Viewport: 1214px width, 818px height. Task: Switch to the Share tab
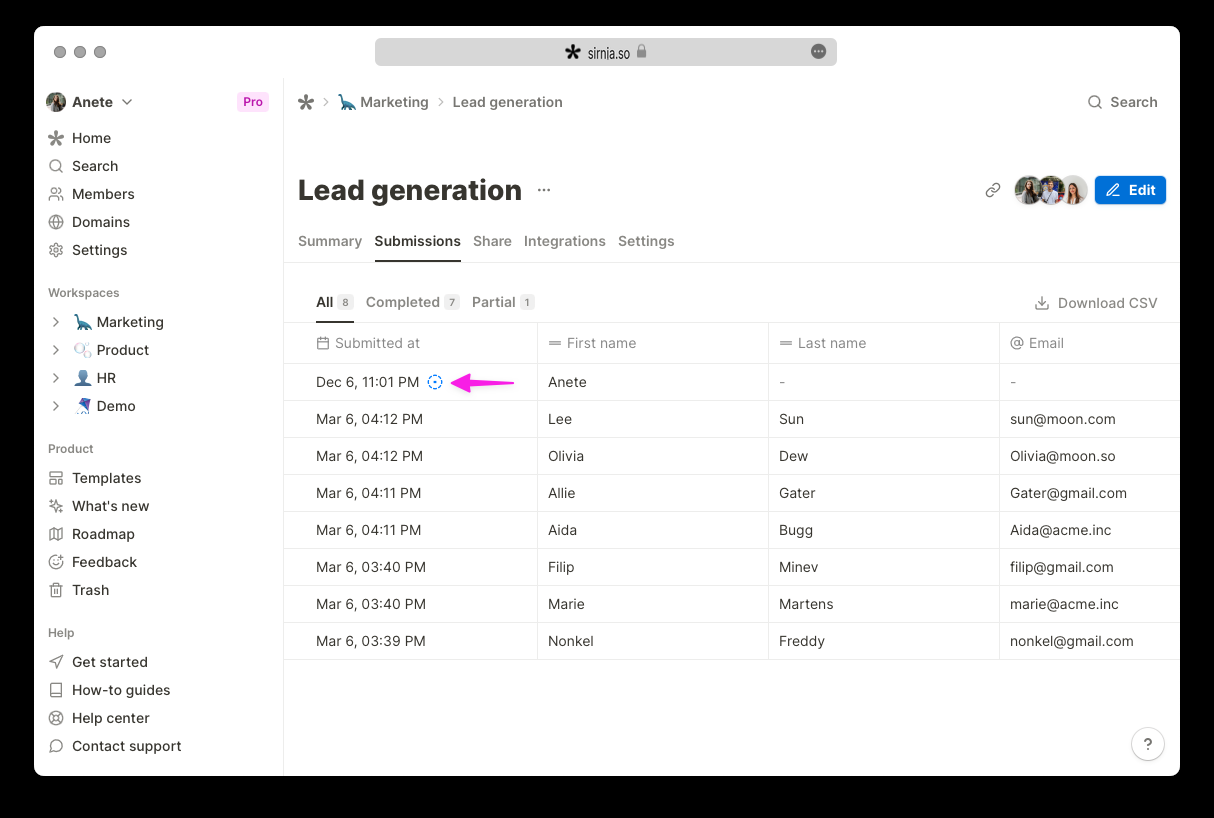pyautogui.click(x=492, y=241)
